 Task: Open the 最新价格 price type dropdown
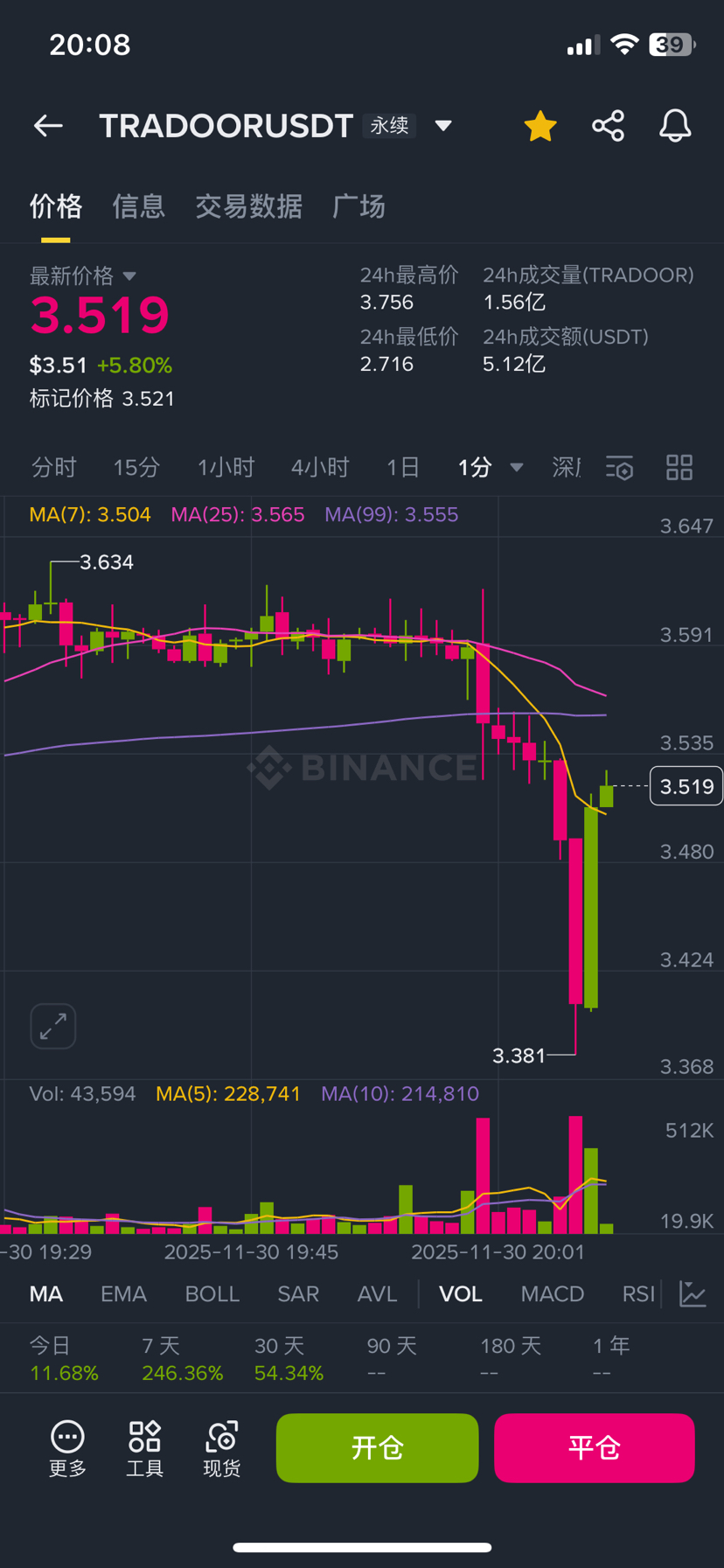click(129, 276)
